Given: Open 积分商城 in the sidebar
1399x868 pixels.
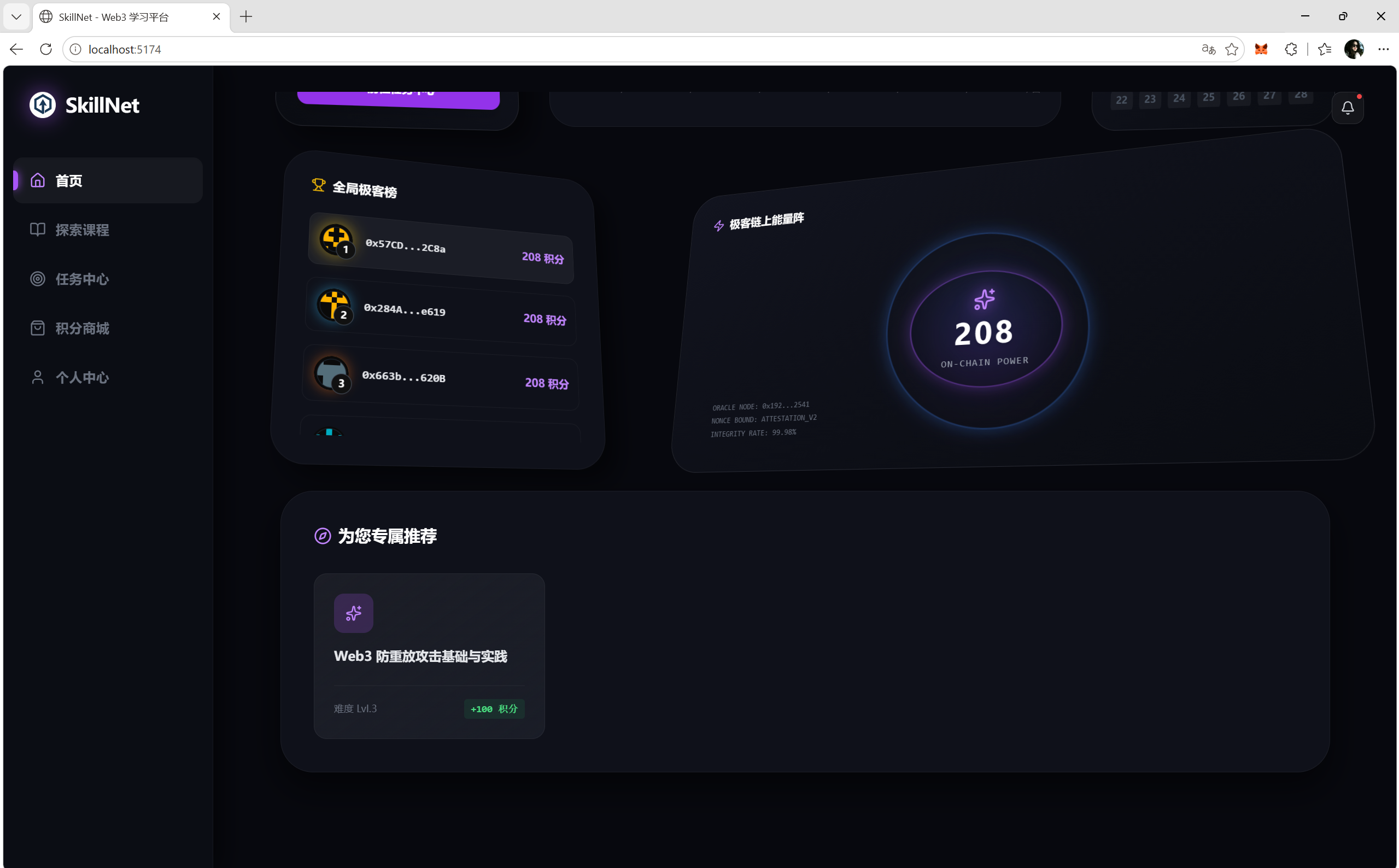Looking at the screenshot, I should coord(108,329).
